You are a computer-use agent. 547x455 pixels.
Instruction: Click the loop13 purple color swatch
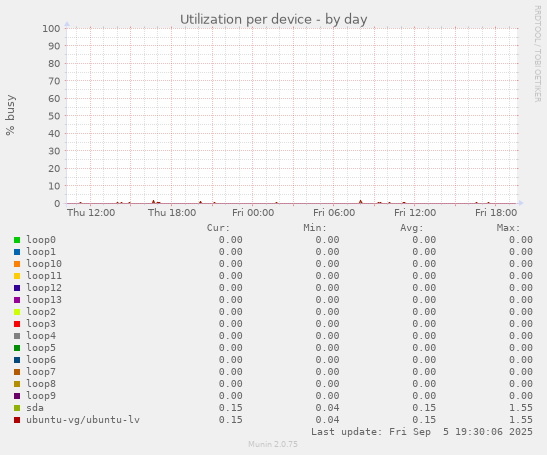(x=17, y=300)
